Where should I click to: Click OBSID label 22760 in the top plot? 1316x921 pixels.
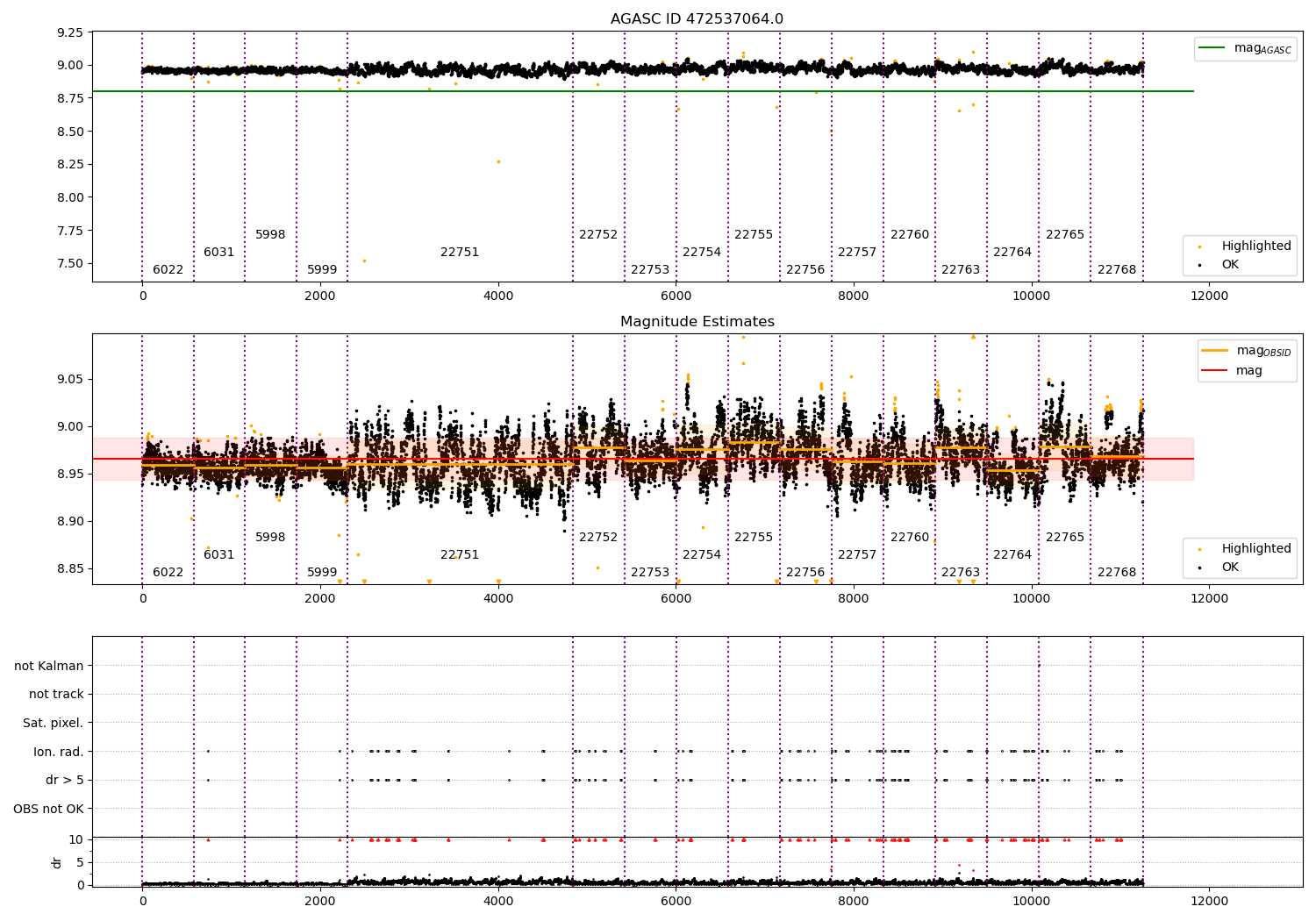tap(910, 235)
